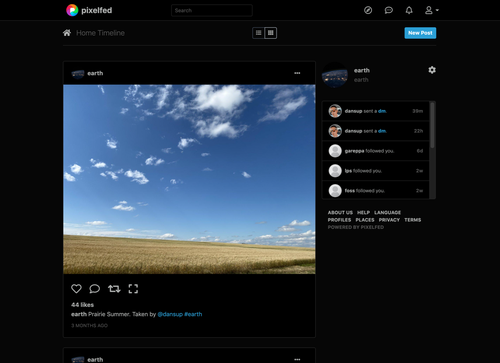This screenshot has width=500, height=363.
Task: Click the lps notification avatar
Action: tap(335, 171)
